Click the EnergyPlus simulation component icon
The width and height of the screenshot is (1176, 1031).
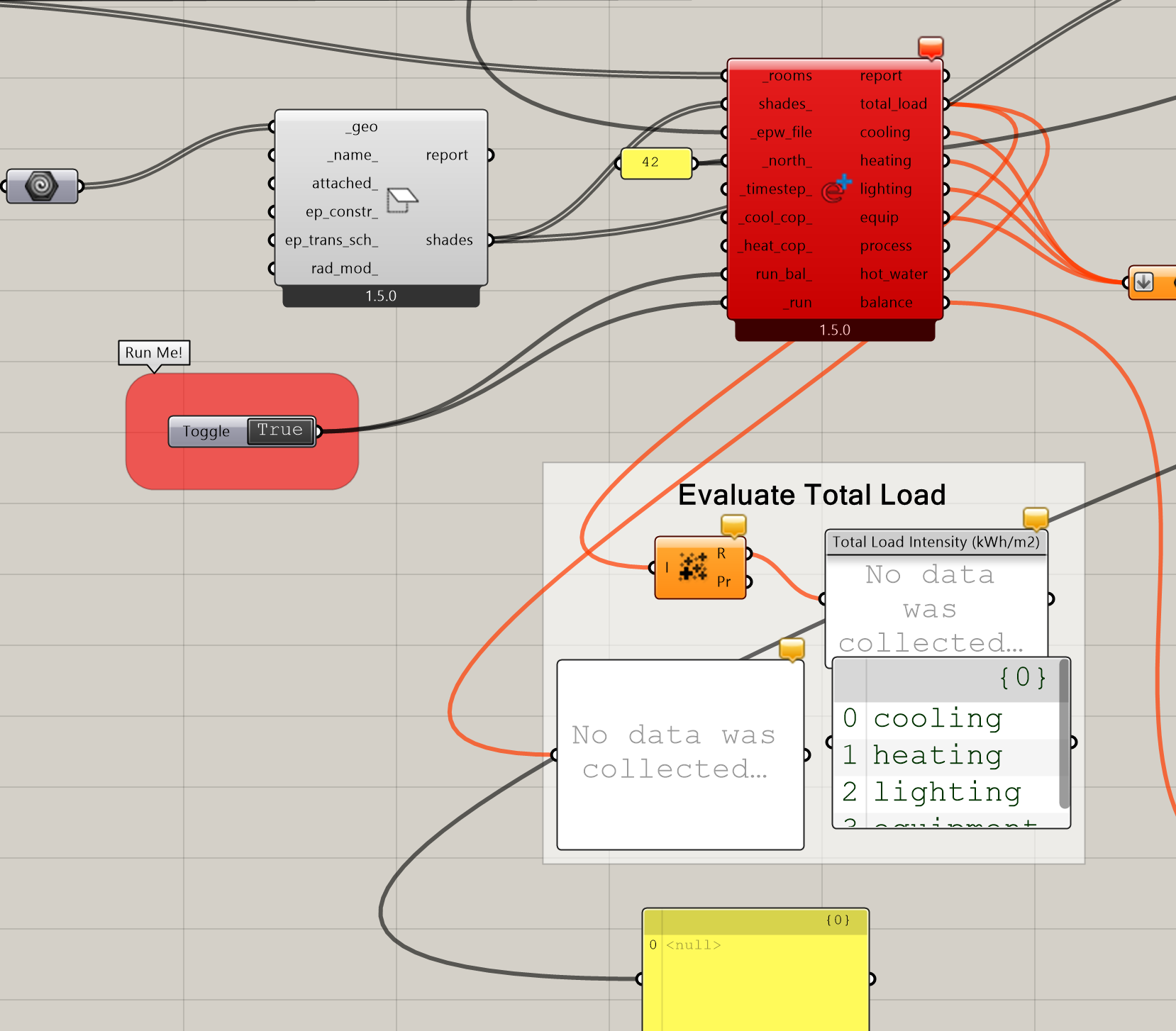pyautogui.click(x=836, y=189)
